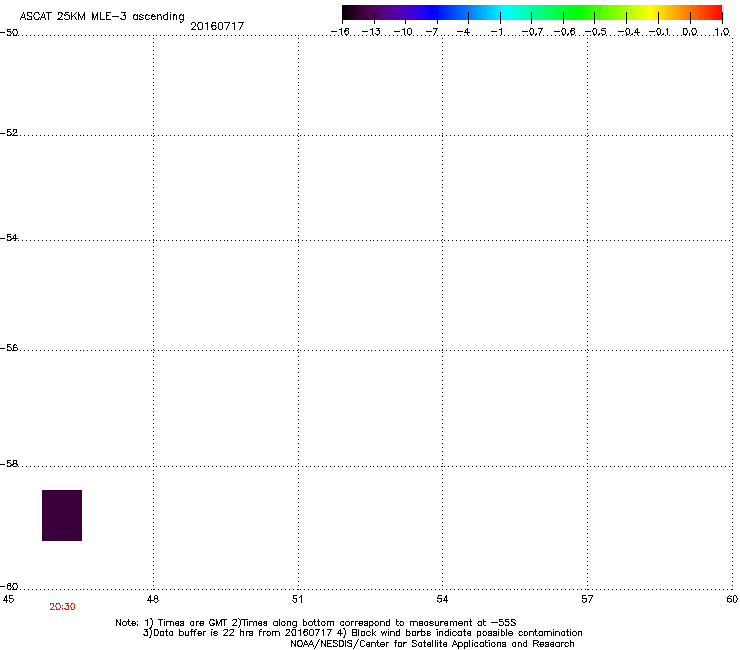
Task: Click the -1 color scale label
Action: 496,32
